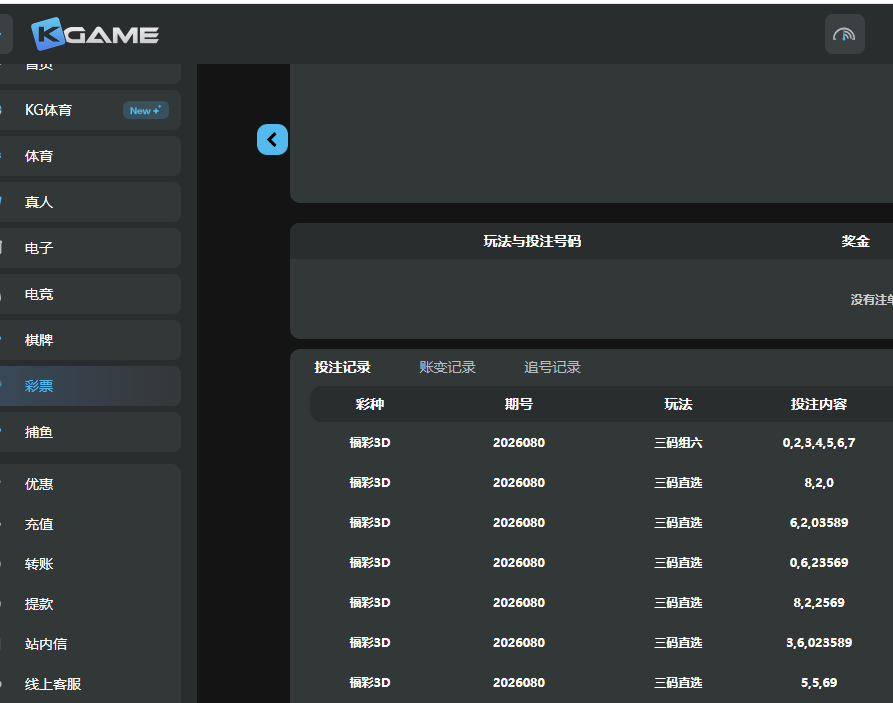The image size is (893, 703).
Task: Click the KGAME logo
Action: pyautogui.click(x=95, y=34)
